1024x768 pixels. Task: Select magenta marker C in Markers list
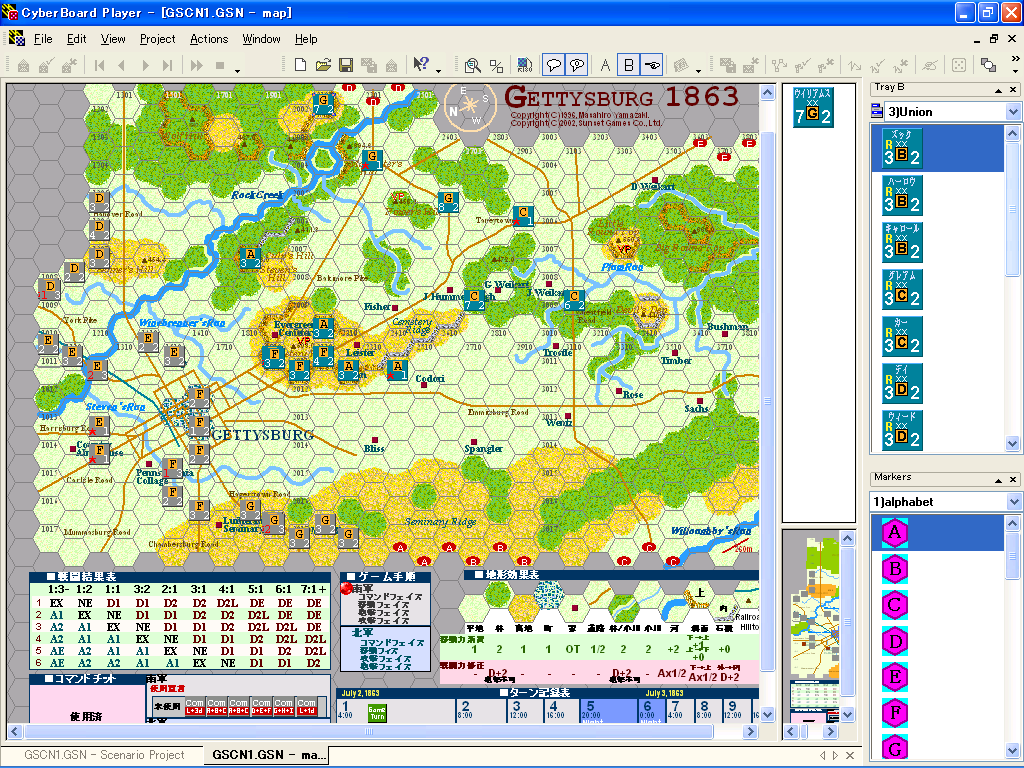coord(895,605)
